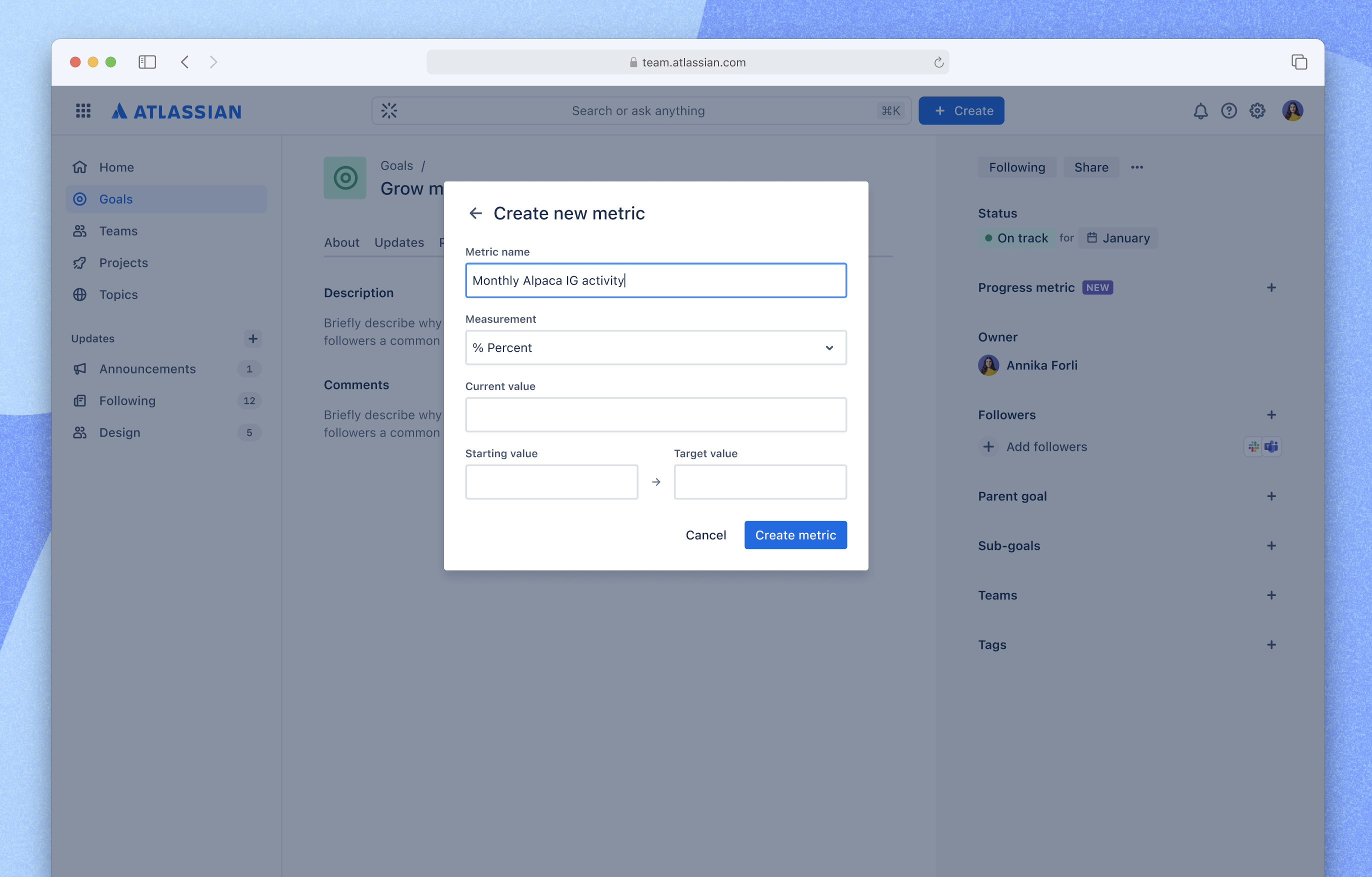This screenshot has width=1372, height=877.
Task: Toggle the browser sidebar icon
Action: pyautogui.click(x=147, y=62)
